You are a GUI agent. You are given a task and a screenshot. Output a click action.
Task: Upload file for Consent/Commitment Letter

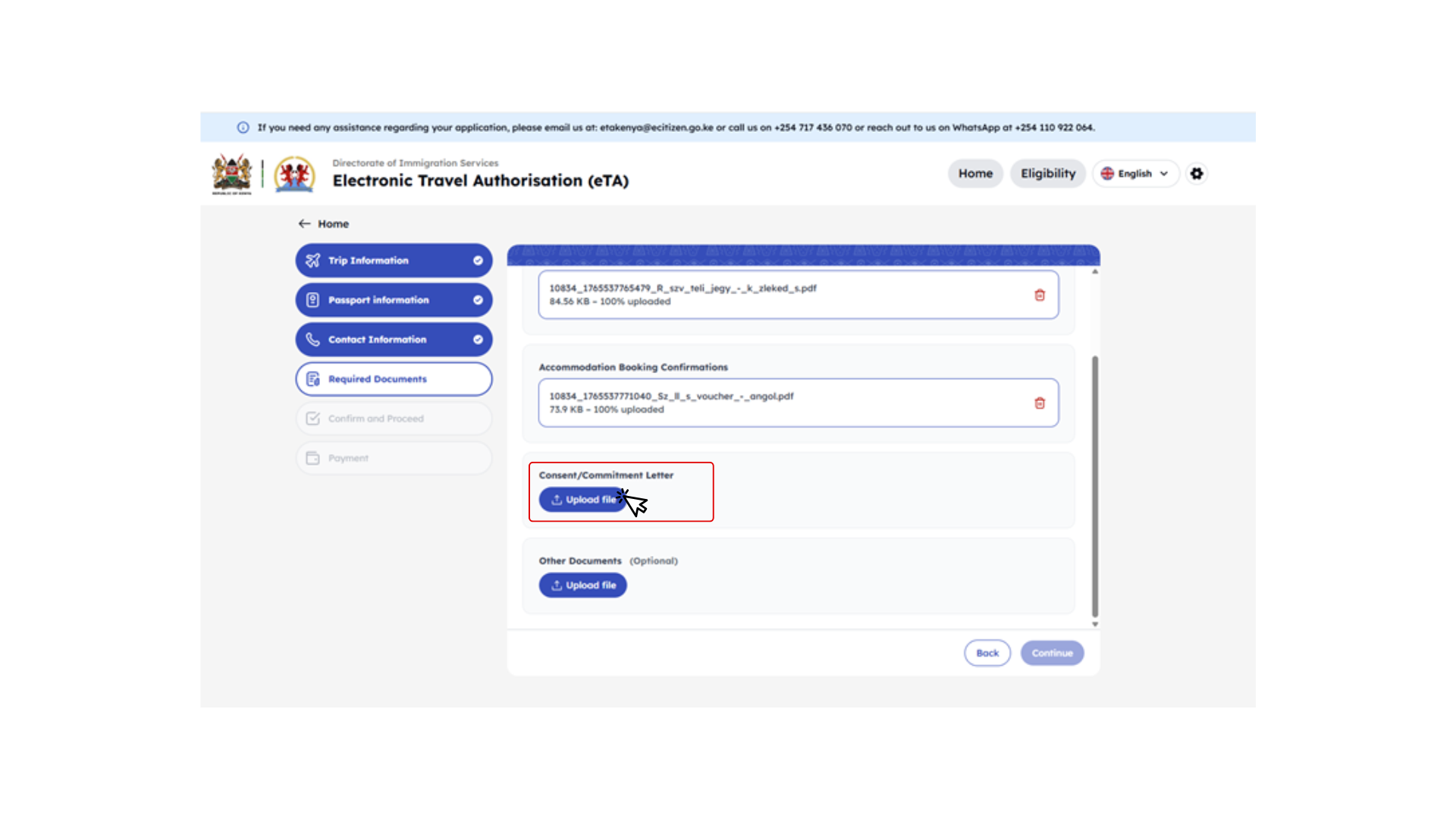coord(582,500)
